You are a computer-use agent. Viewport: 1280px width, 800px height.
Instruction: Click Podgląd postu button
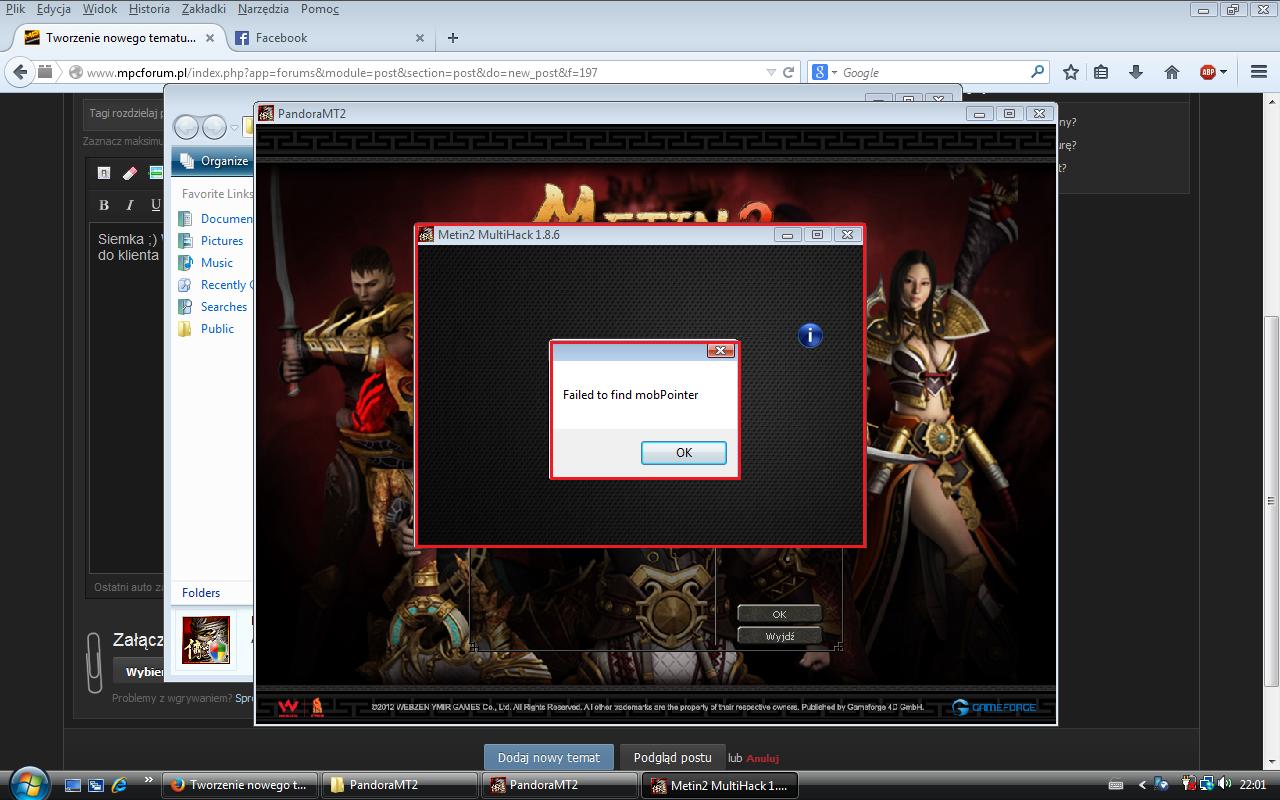tap(673, 757)
